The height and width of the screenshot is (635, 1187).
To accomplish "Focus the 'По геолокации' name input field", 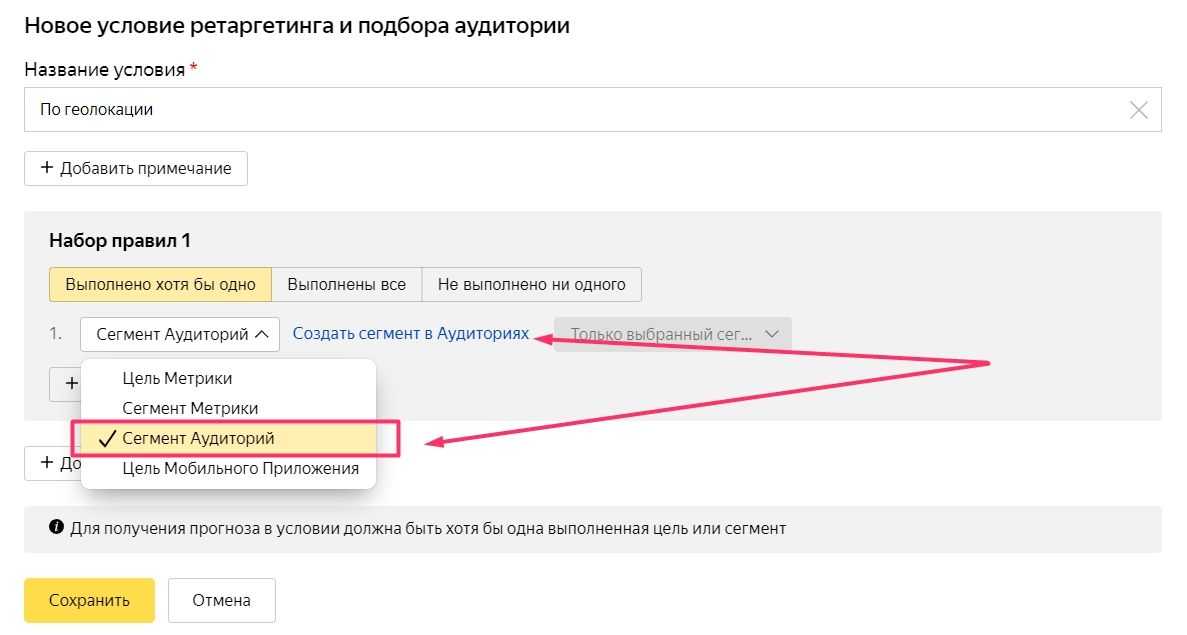I will (x=570, y=110).
